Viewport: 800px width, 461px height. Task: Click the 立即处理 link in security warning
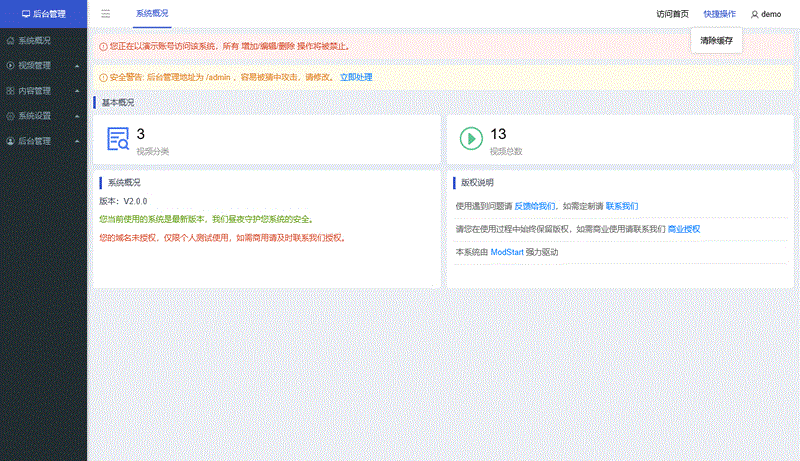click(356, 77)
